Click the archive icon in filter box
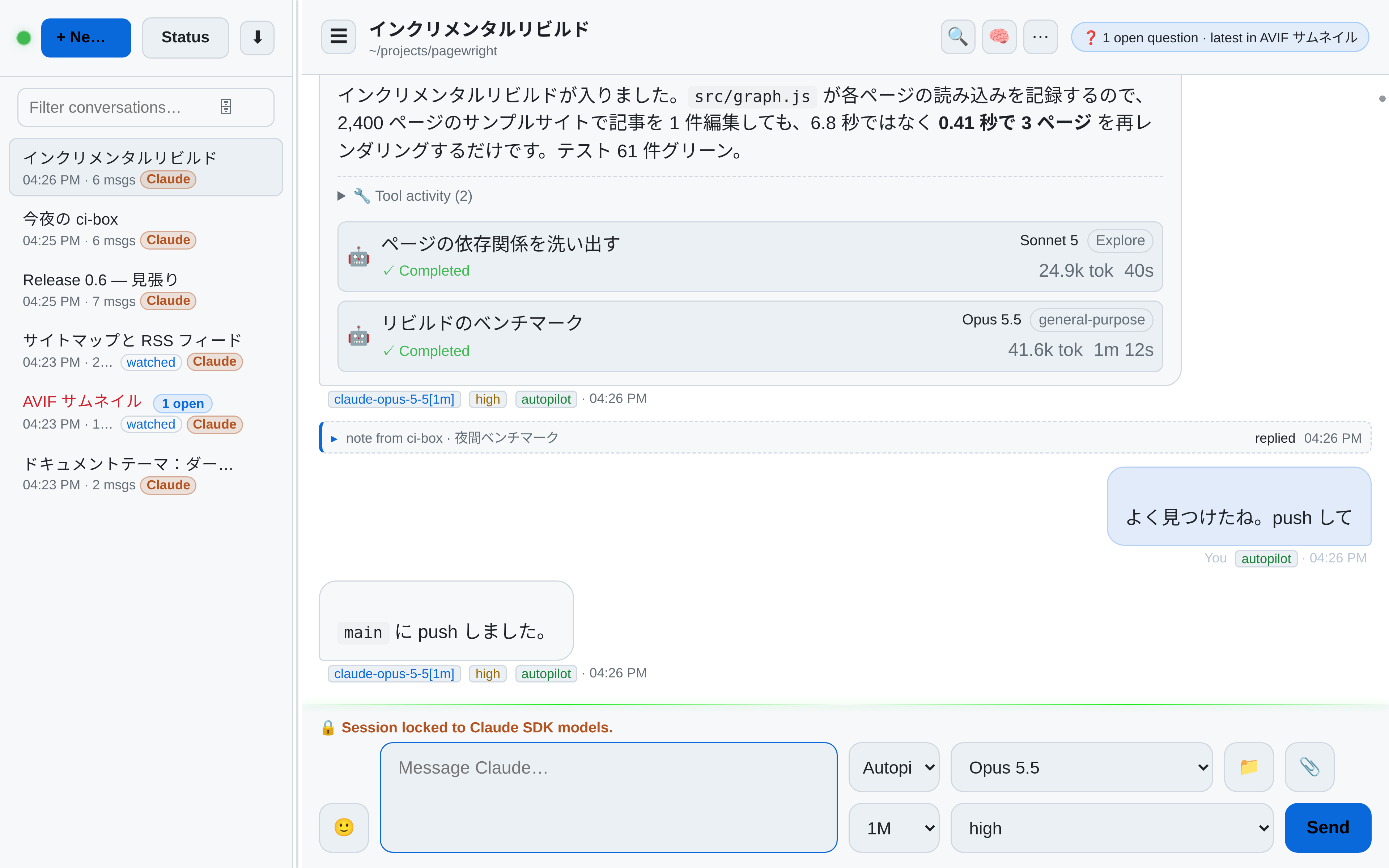Image resolution: width=1389 pixels, height=868 pixels. click(226, 107)
